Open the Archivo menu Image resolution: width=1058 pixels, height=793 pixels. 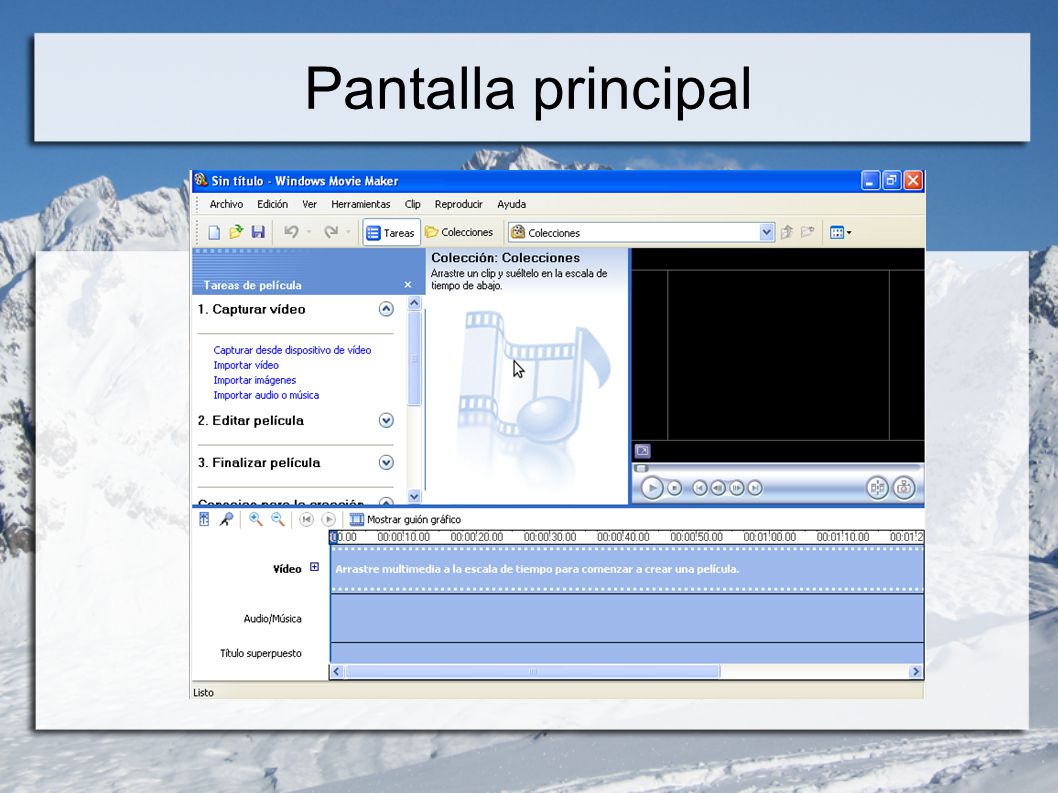click(x=226, y=204)
